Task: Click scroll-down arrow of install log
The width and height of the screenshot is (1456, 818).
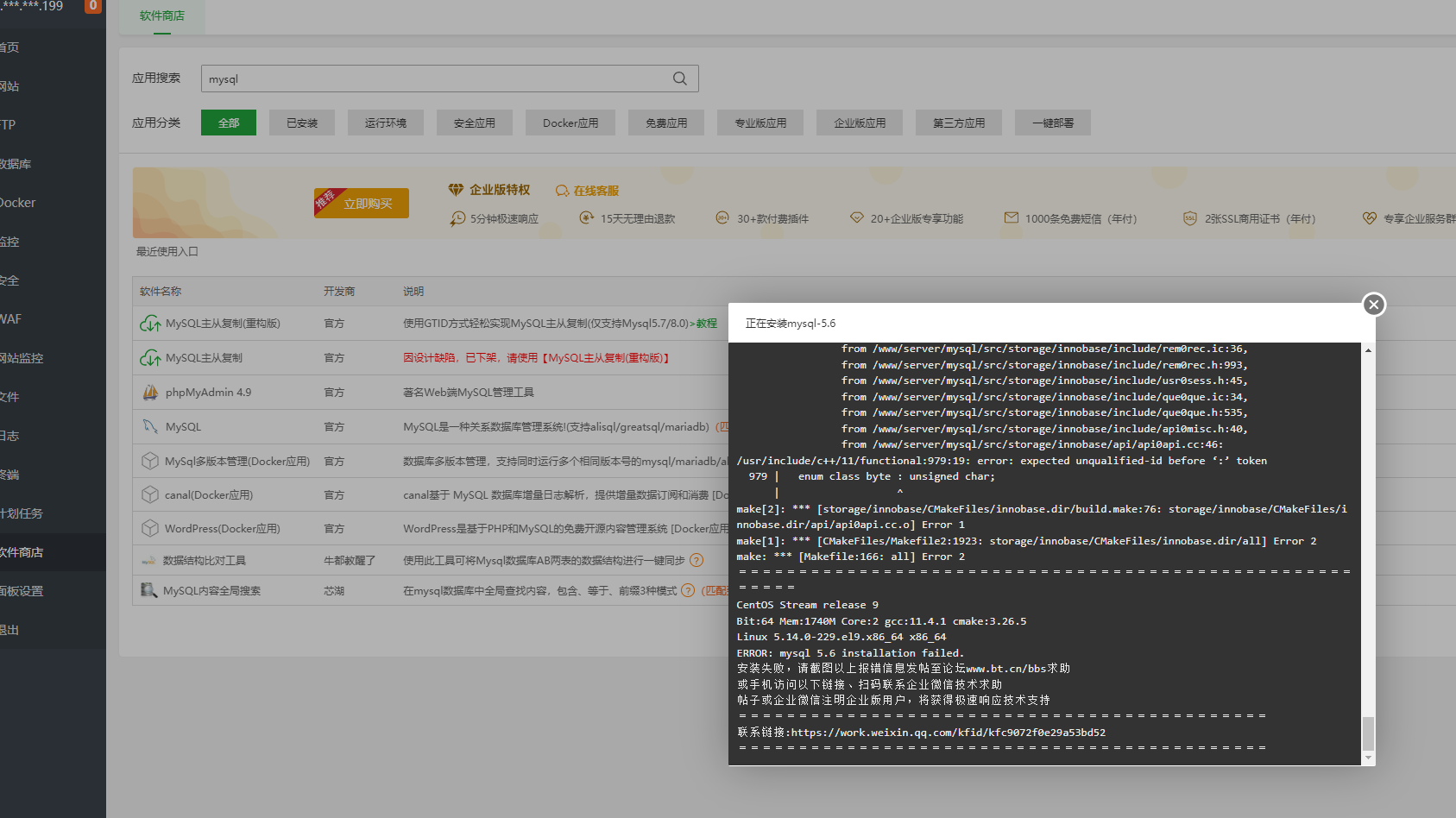Action: pos(1368,758)
